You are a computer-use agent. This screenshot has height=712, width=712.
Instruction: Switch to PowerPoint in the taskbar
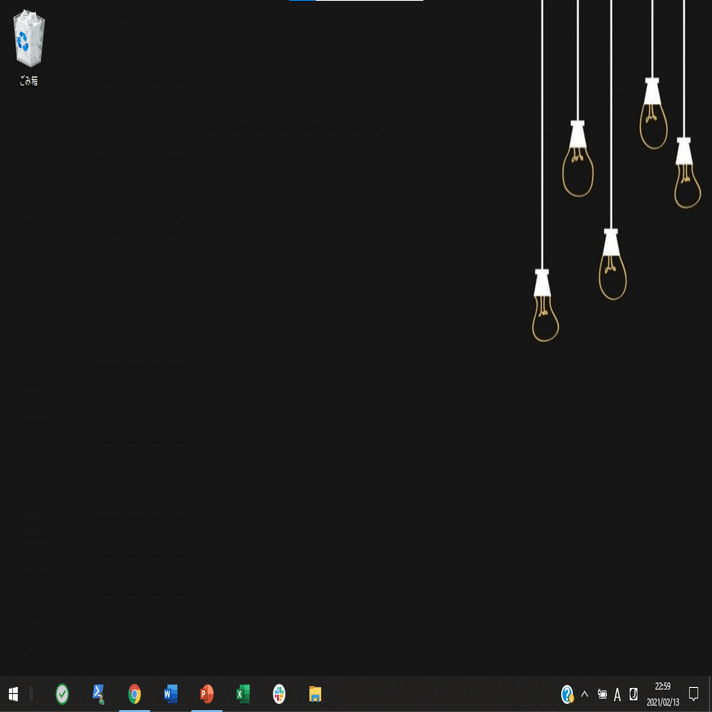pos(207,694)
